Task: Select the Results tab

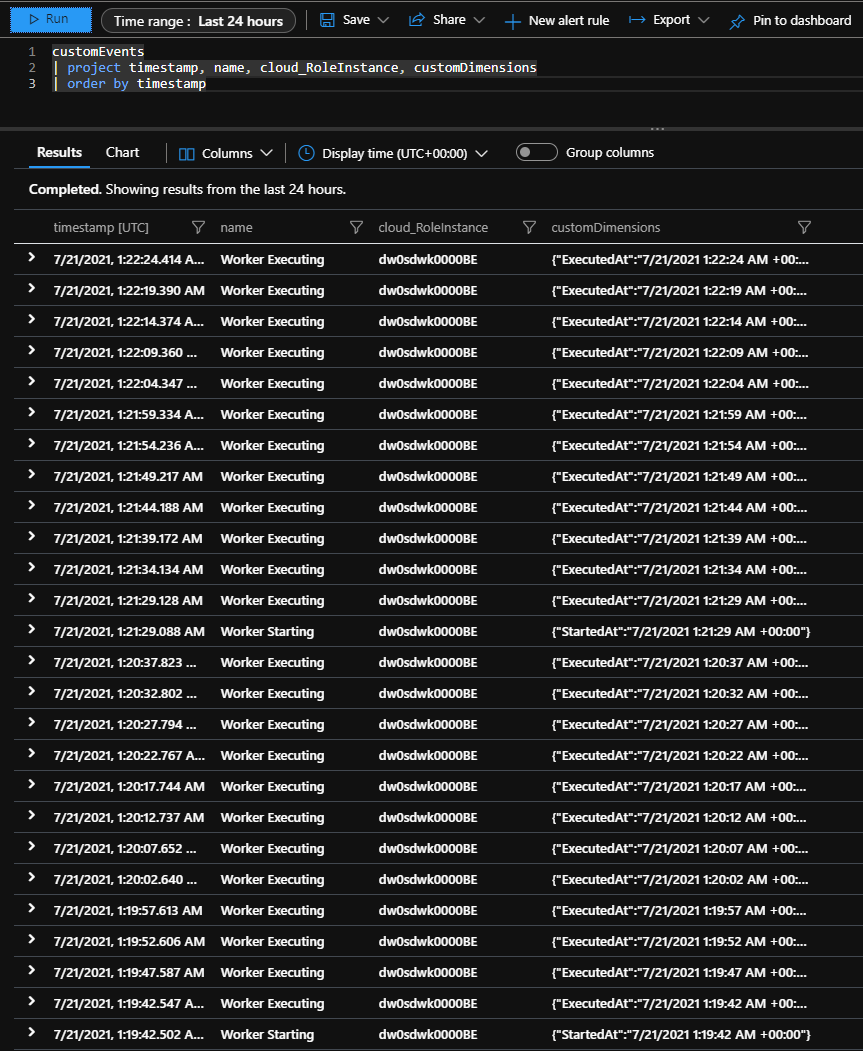Action: click(x=58, y=152)
